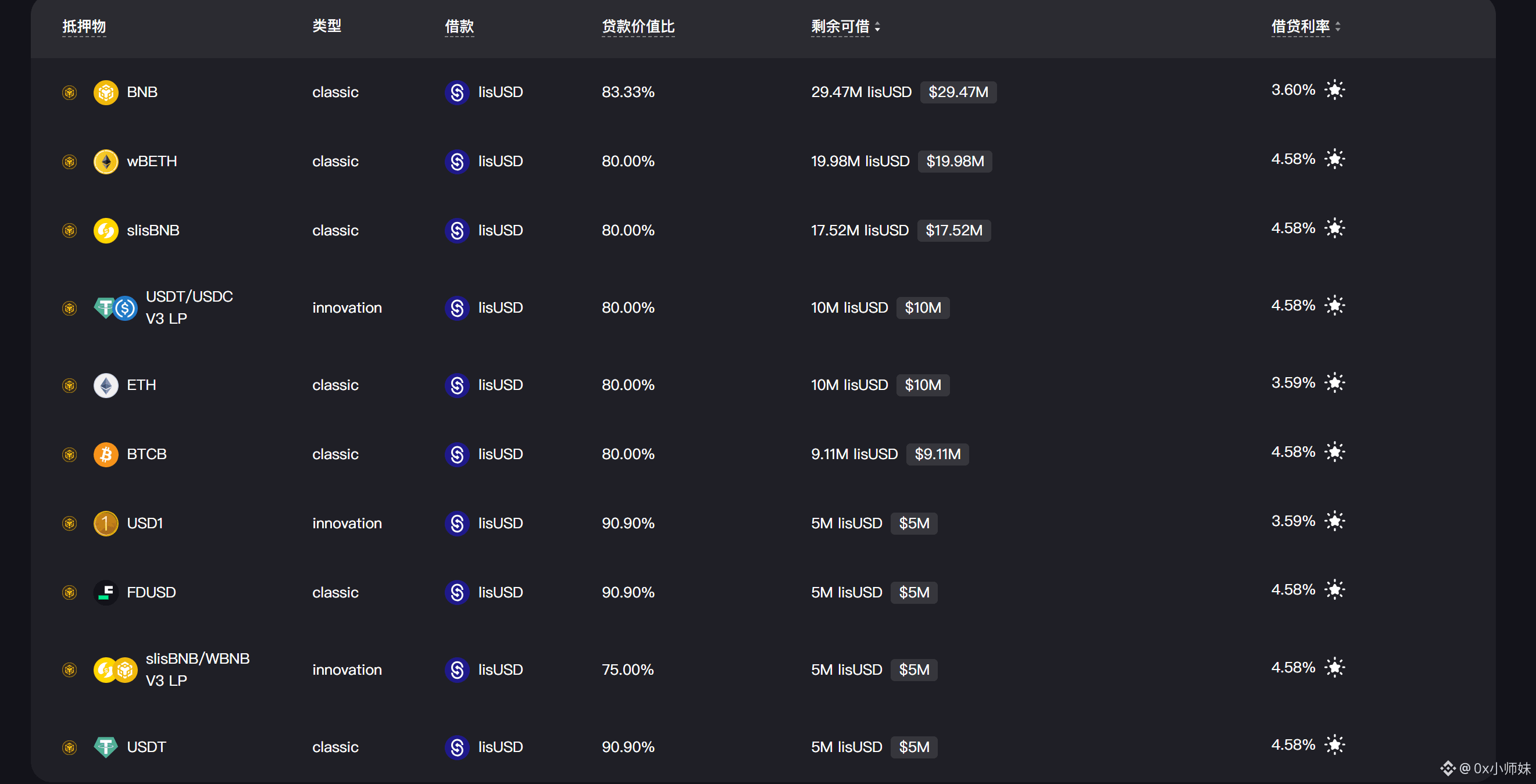
Task: Click the 借款 column header
Action: point(459,27)
